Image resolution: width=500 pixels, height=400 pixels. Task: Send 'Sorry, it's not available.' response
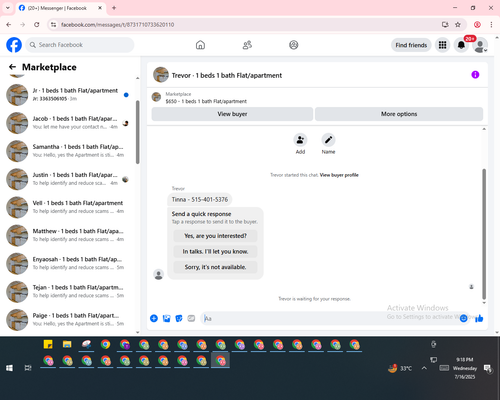[x=215, y=267]
